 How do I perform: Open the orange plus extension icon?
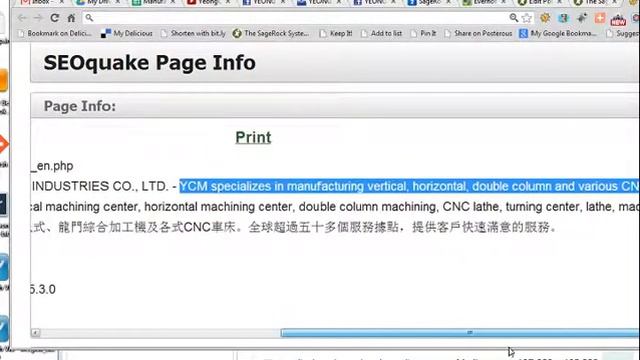click(600, 18)
